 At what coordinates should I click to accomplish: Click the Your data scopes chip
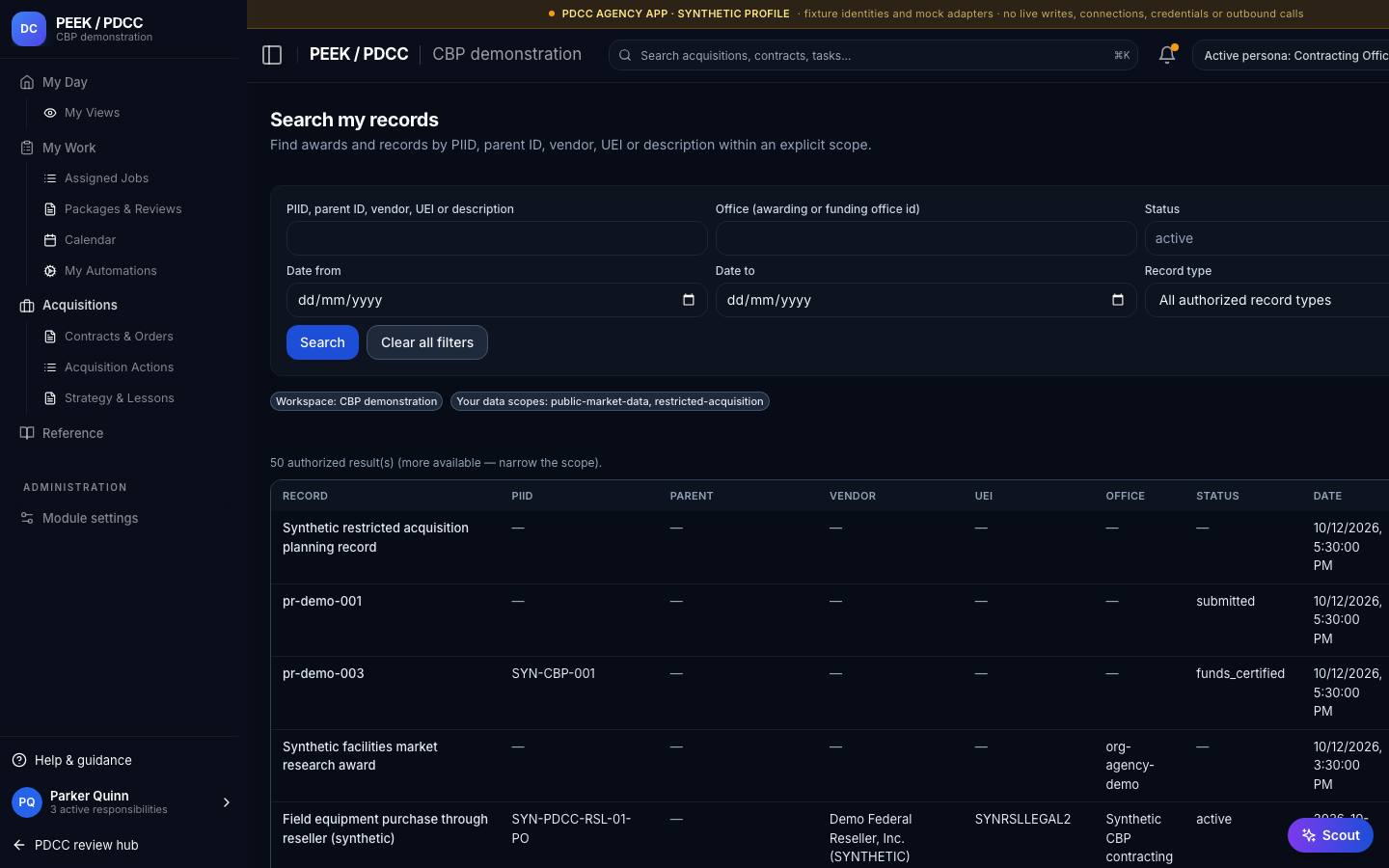tap(610, 401)
